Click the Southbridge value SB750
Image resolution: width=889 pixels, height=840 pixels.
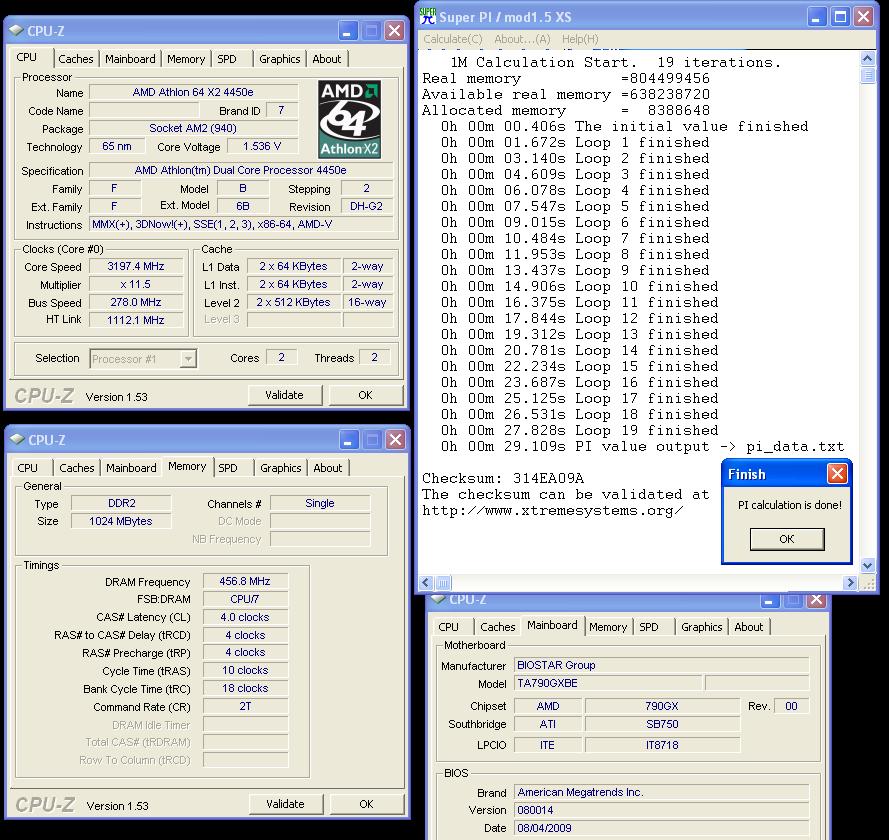(x=662, y=724)
